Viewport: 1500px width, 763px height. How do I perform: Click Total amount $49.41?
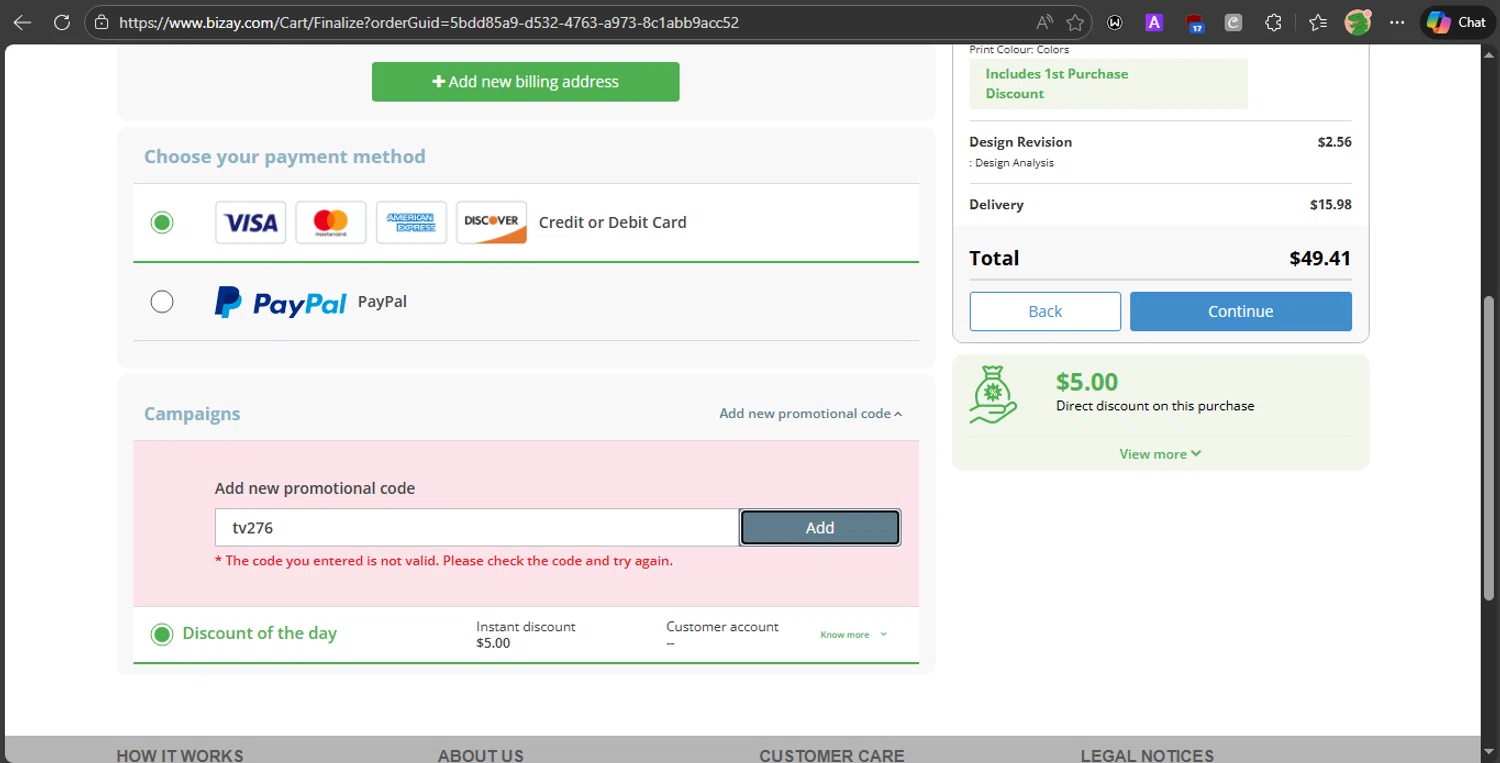coord(1320,258)
